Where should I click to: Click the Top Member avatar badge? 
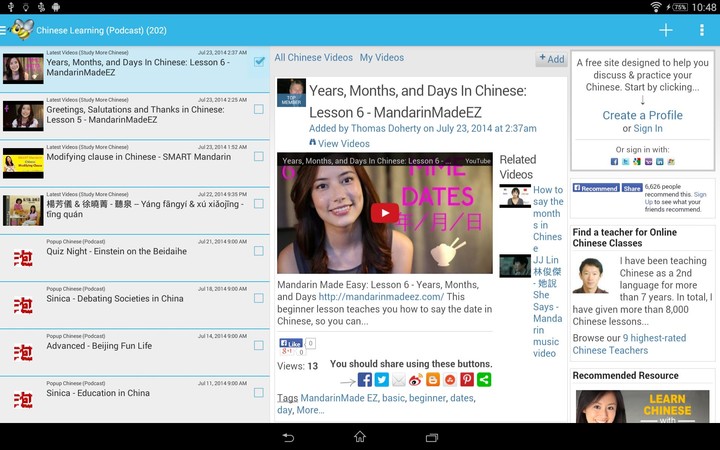click(x=291, y=93)
